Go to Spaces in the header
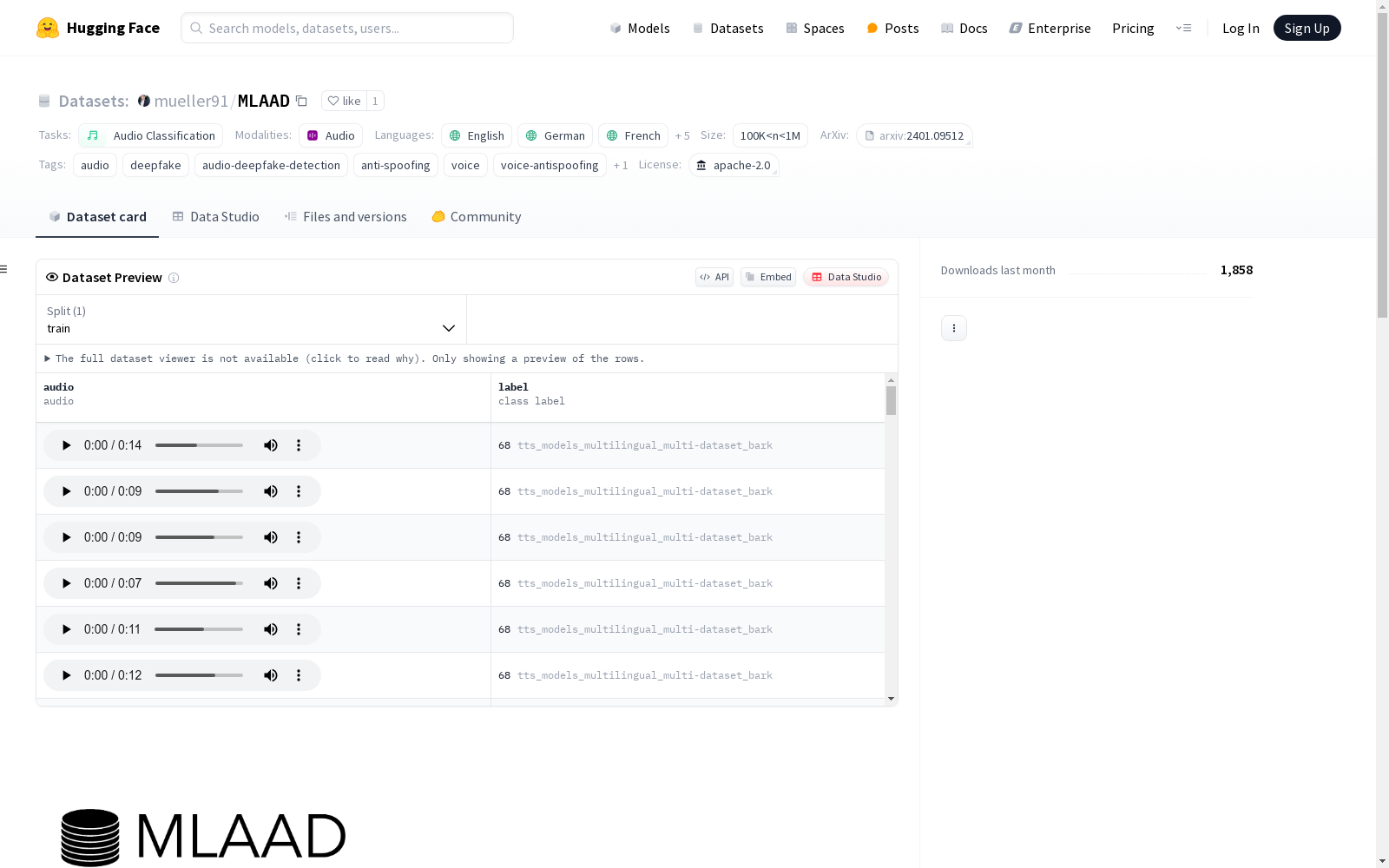This screenshot has width=1389, height=868. pos(815,28)
